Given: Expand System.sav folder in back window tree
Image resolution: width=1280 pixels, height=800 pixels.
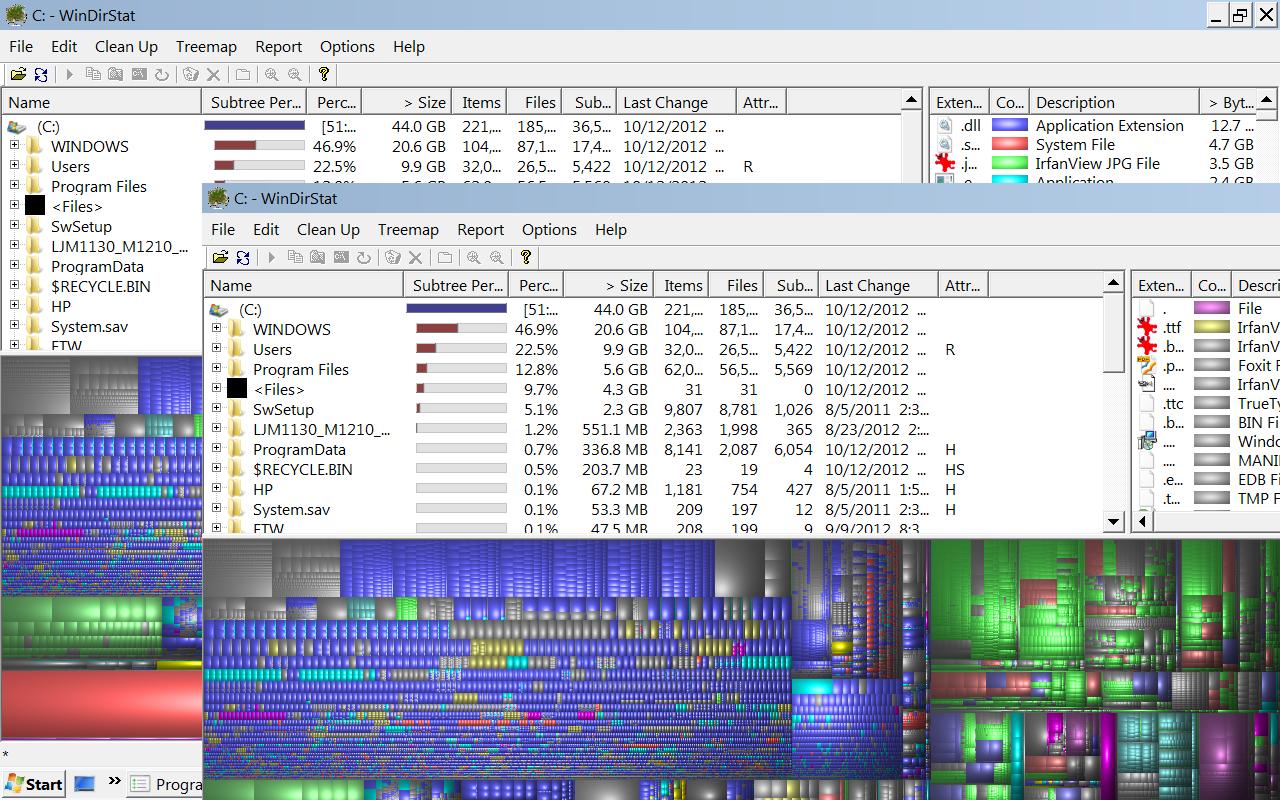Looking at the screenshot, I should pyautogui.click(x=14, y=325).
